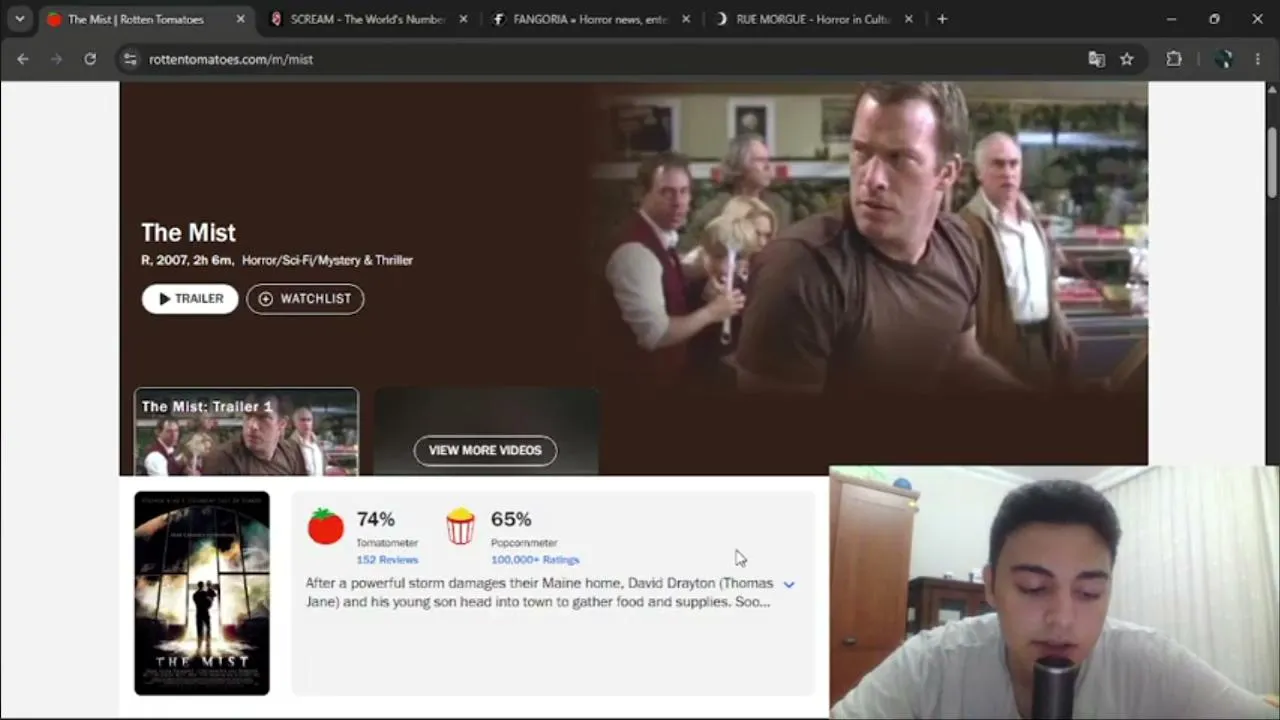Open the Chrome three-dot menu
This screenshot has height=720, width=1280.
pyautogui.click(x=1258, y=59)
